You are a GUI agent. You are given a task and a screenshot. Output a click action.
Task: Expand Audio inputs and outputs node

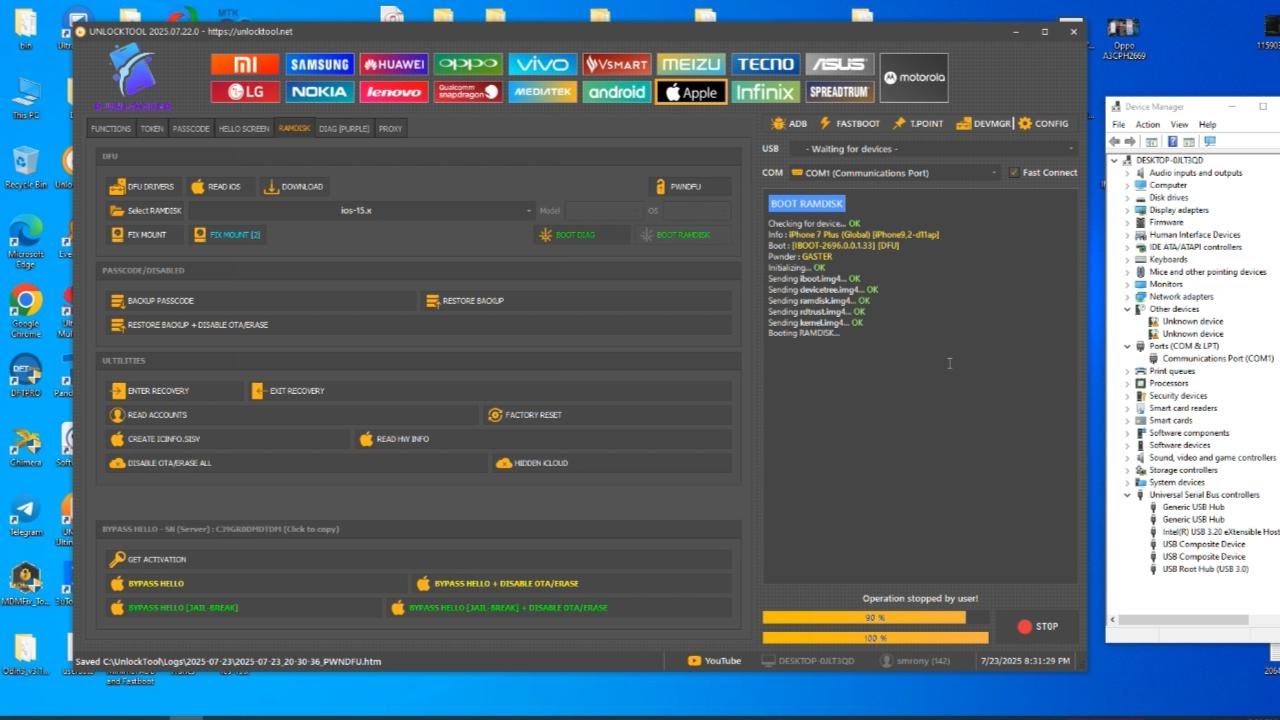1128,173
